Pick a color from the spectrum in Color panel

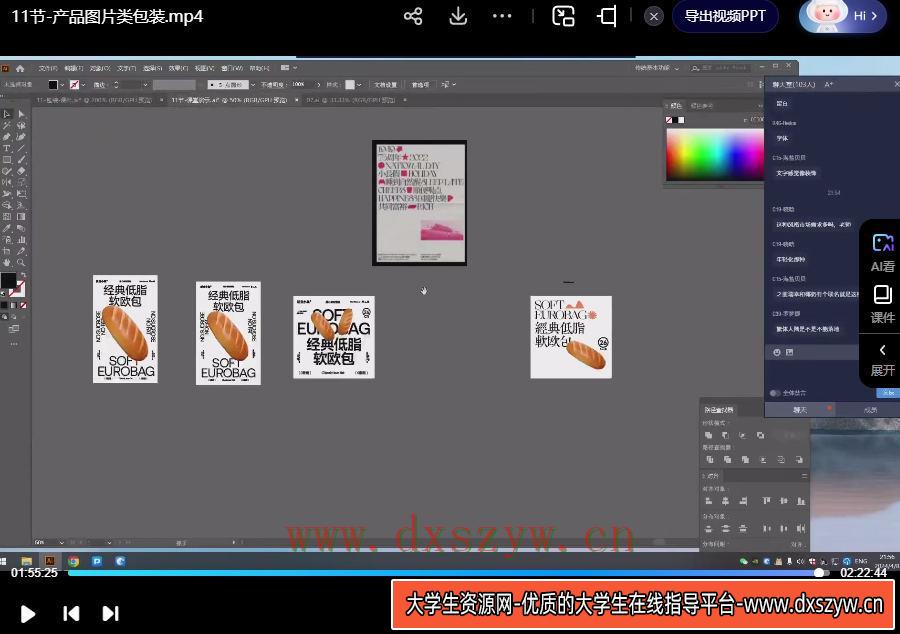715,154
